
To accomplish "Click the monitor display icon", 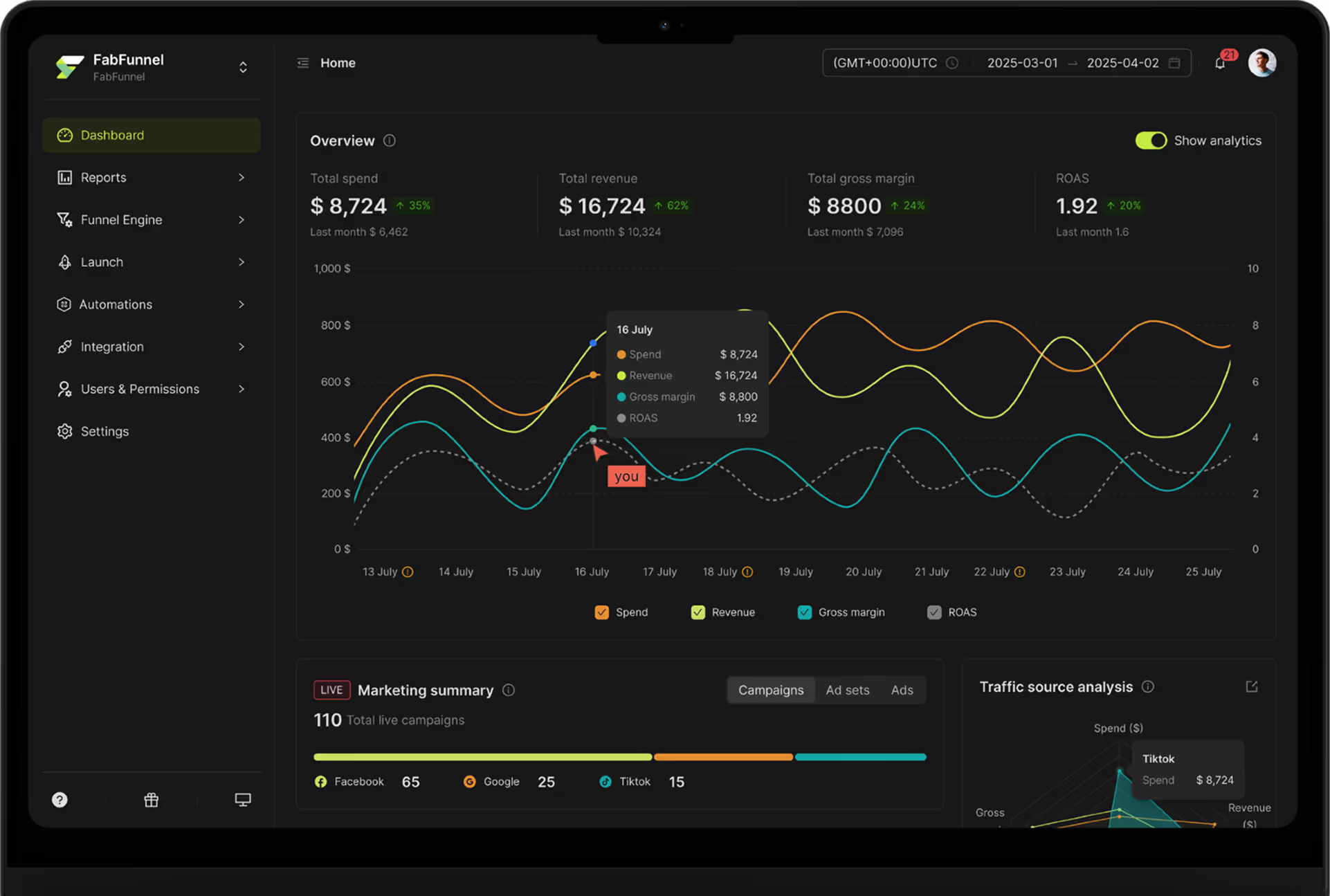I will 242,800.
